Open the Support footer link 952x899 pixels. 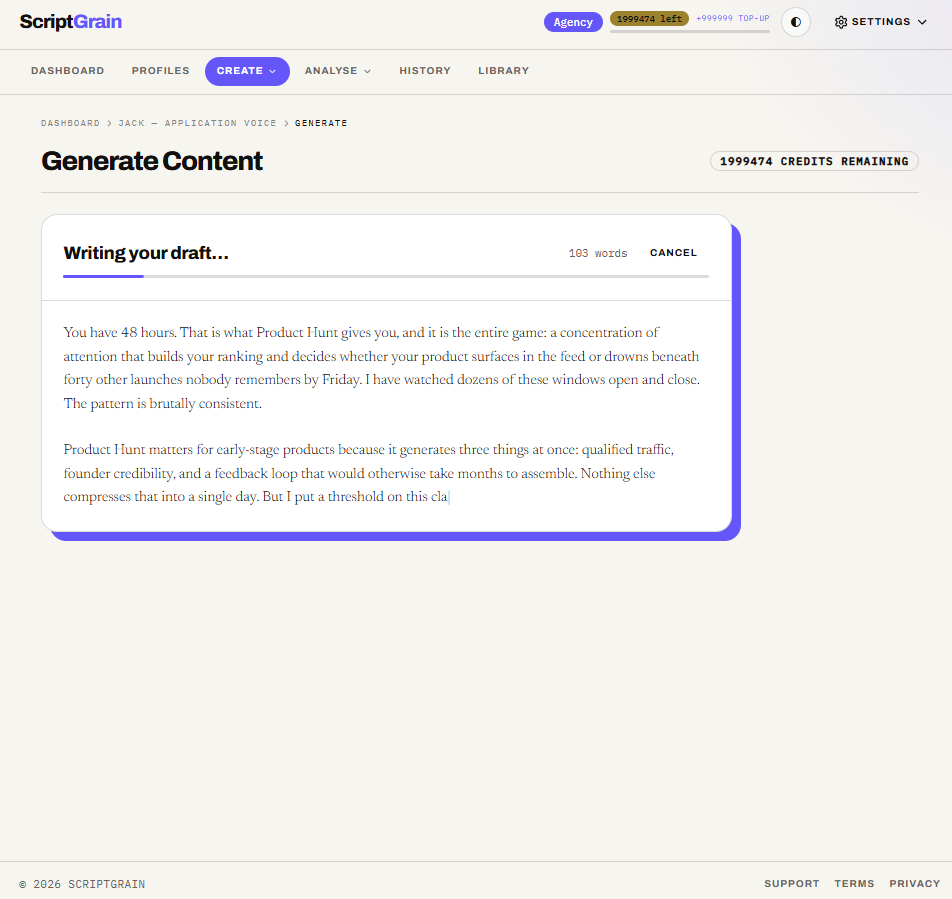(791, 883)
